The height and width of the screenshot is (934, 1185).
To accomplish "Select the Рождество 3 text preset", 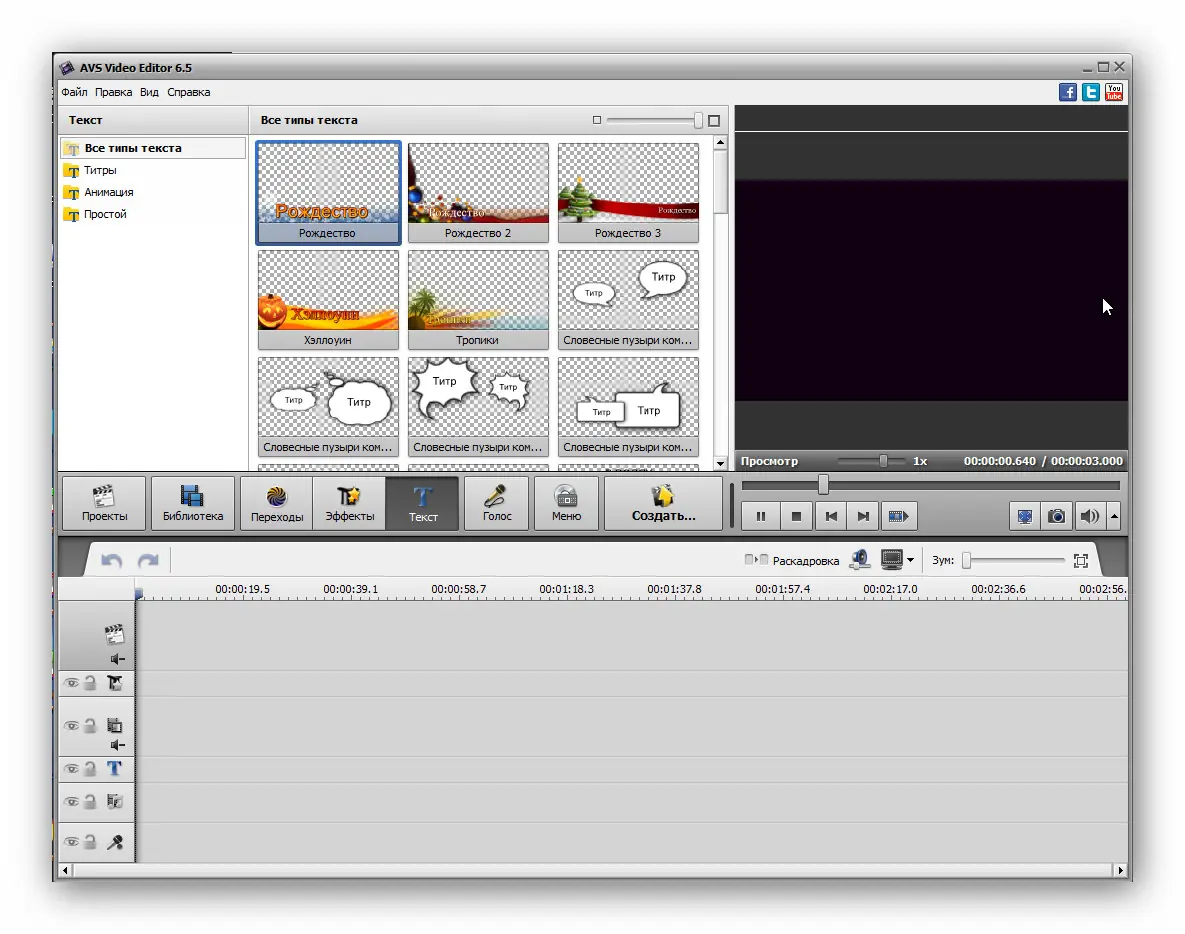I will tap(628, 193).
